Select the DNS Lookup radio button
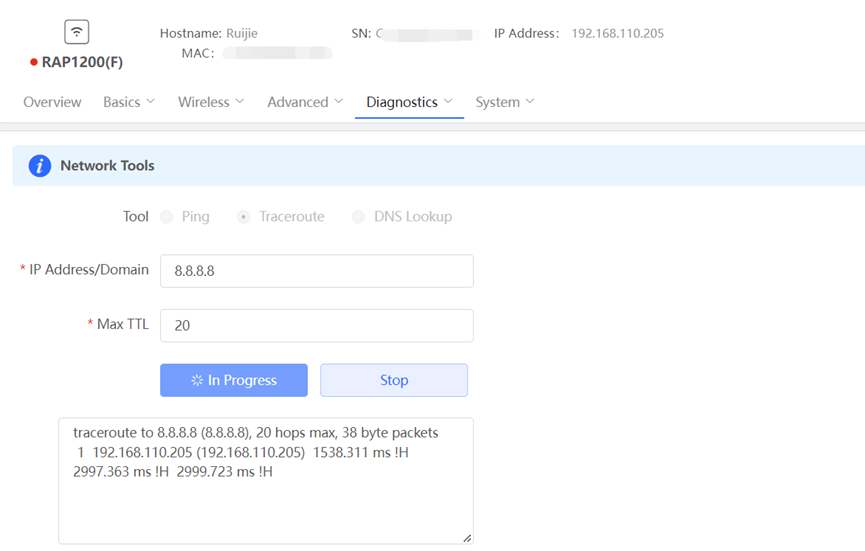The height and width of the screenshot is (551, 865). tap(358, 217)
